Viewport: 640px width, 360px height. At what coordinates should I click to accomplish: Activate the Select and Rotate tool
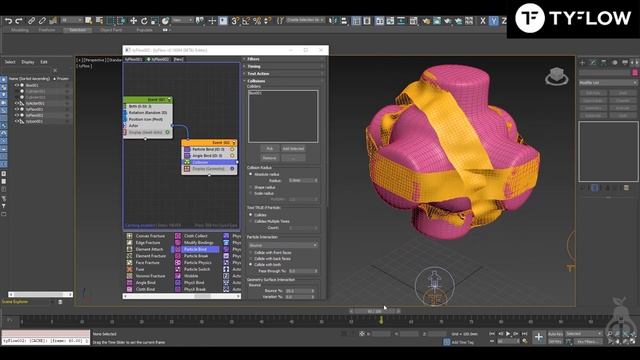(144, 20)
